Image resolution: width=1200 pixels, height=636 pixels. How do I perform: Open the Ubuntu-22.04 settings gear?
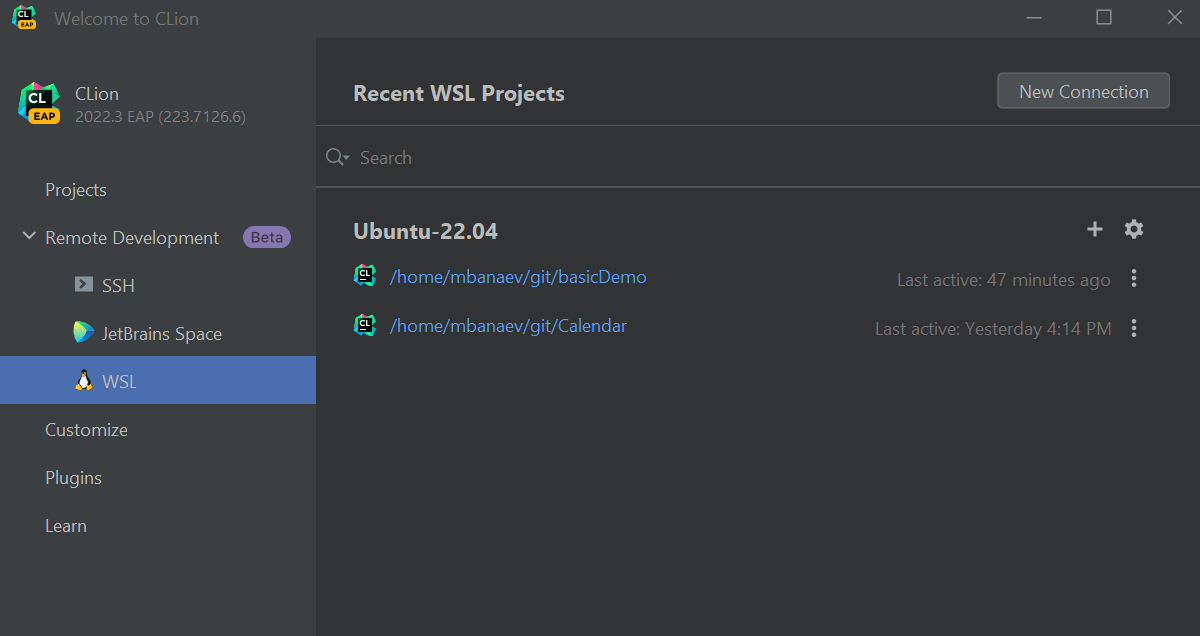pyautogui.click(x=1133, y=229)
